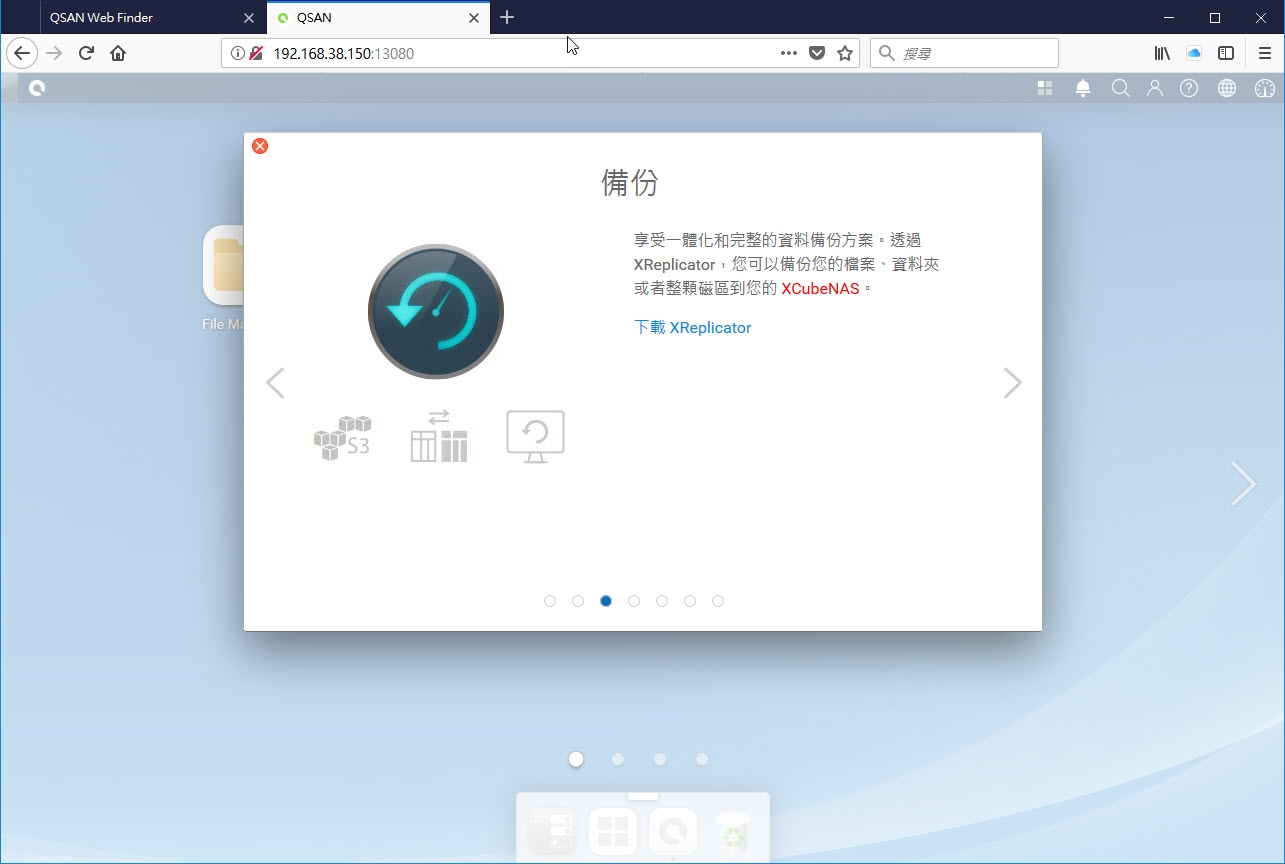Select the replication sync tables icon
1285x864 pixels.
coord(439,436)
